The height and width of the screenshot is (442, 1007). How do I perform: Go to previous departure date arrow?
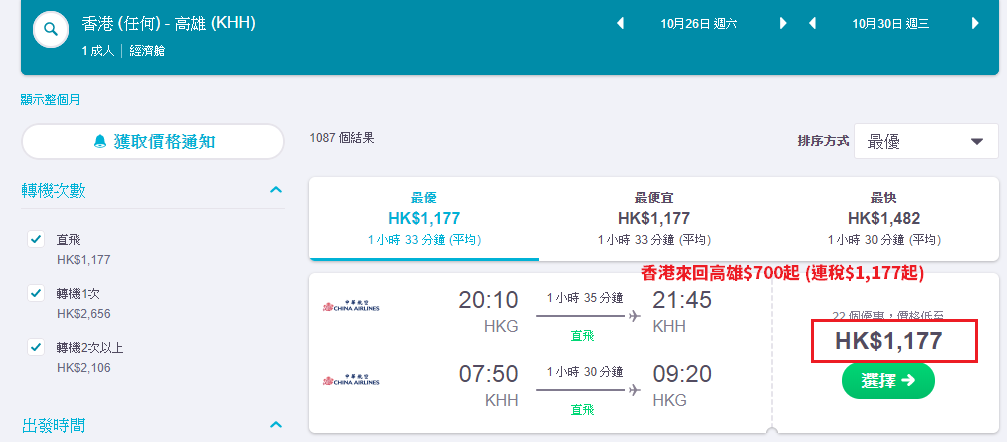point(620,24)
